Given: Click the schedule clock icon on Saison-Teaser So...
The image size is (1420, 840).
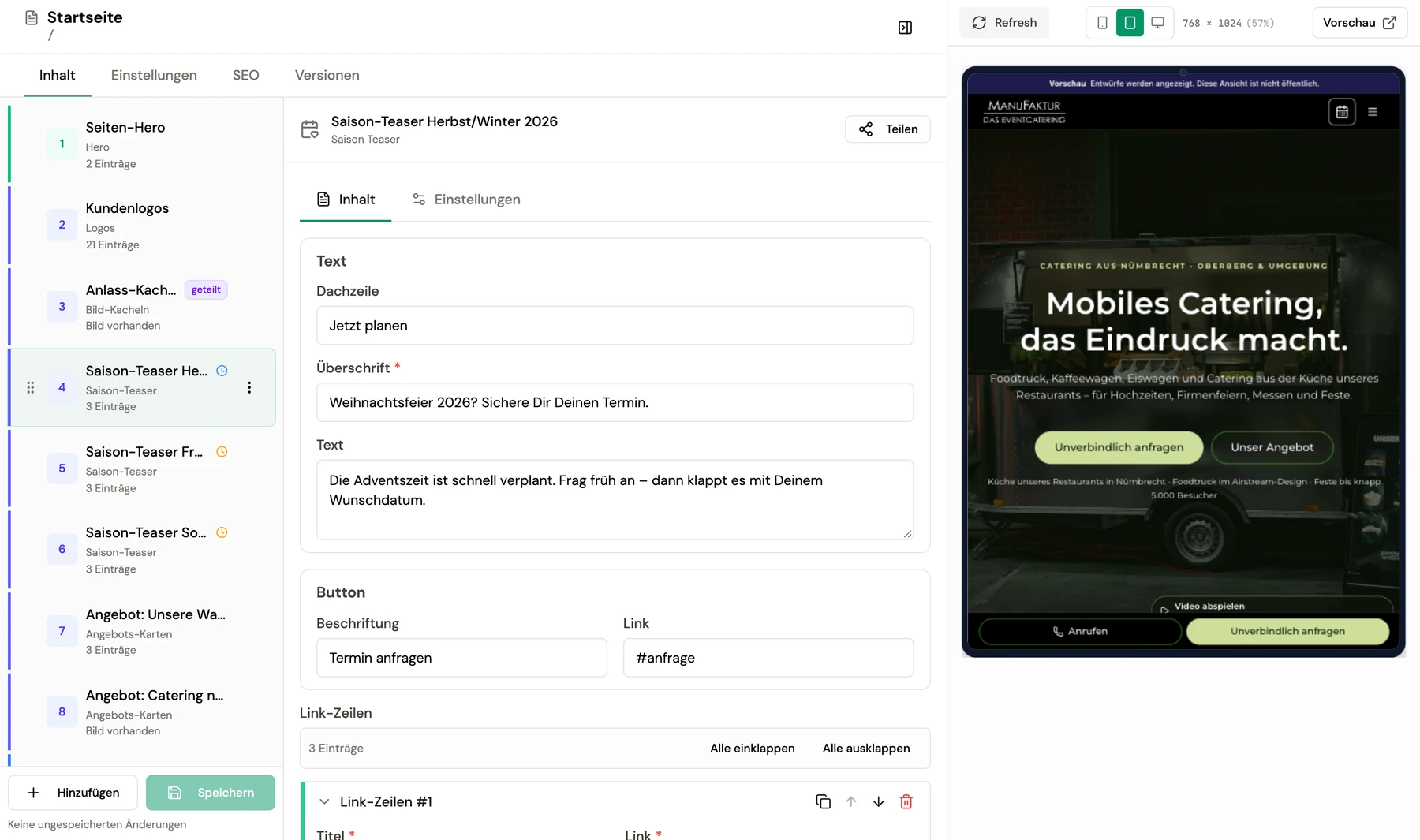Looking at the screenshot, I should pos(222,532).
